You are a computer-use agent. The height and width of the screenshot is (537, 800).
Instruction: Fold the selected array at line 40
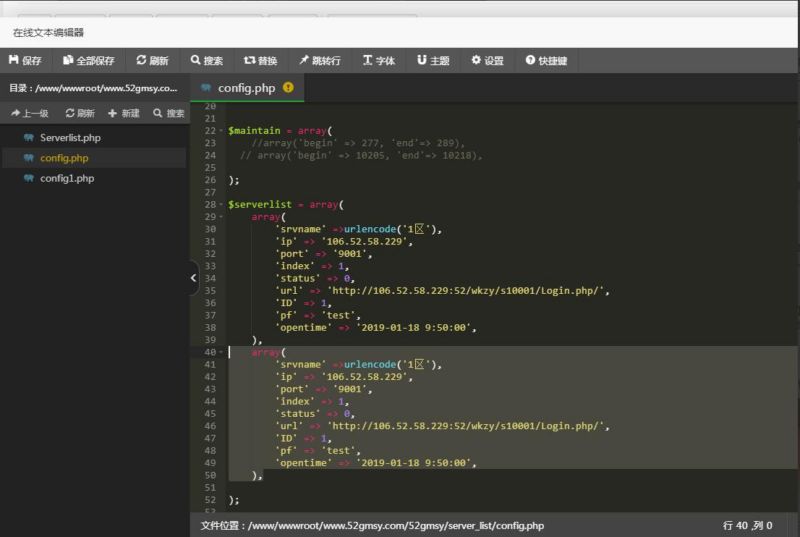coord(221,352)
